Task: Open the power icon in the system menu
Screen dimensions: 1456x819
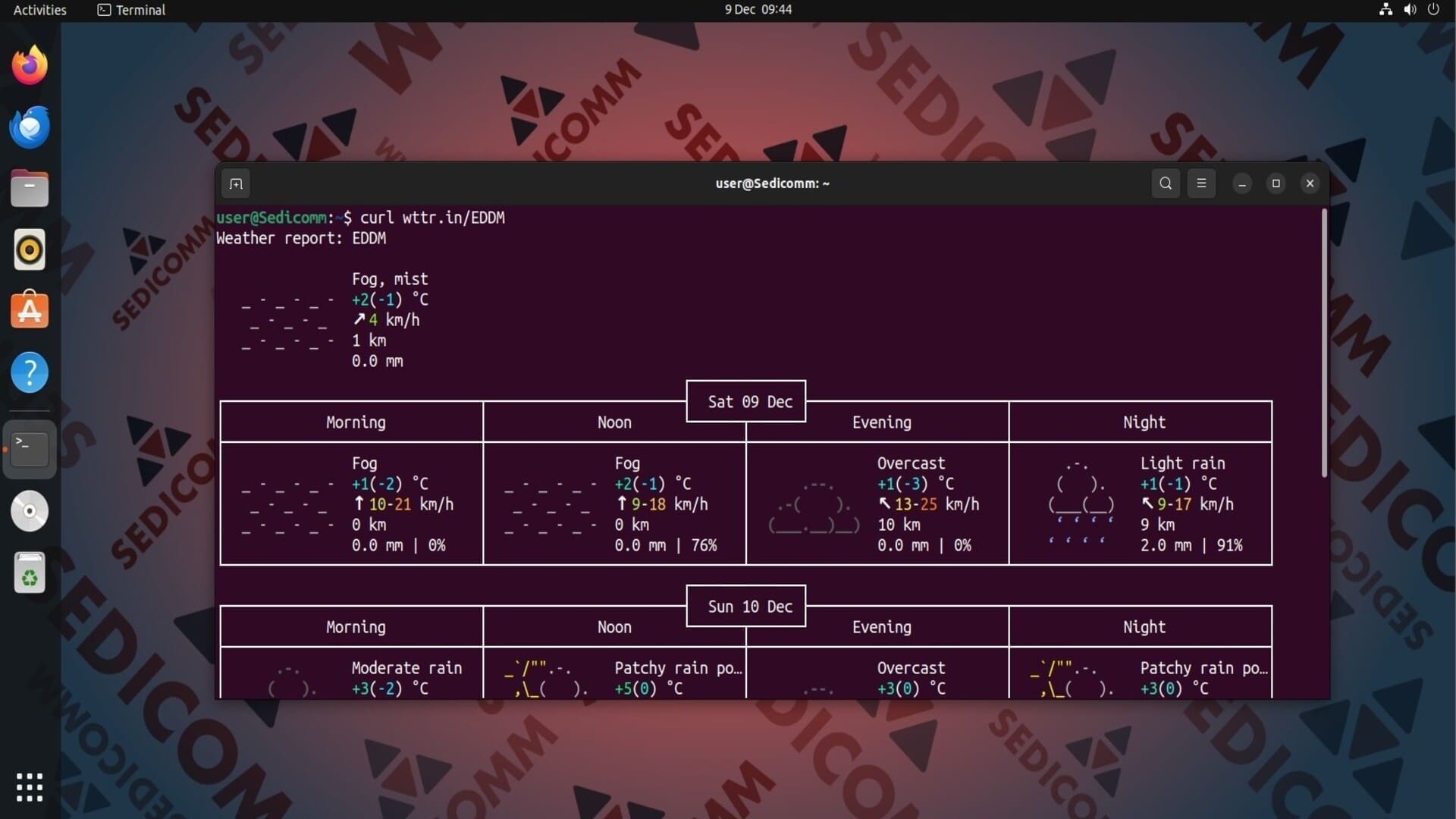Action: click(x=1433, y=10)
